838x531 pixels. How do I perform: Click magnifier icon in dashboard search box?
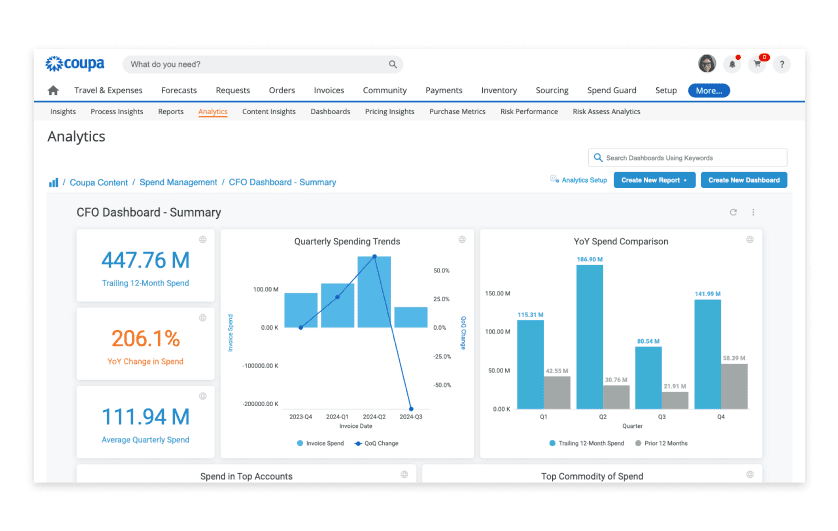tap(598, 158)
